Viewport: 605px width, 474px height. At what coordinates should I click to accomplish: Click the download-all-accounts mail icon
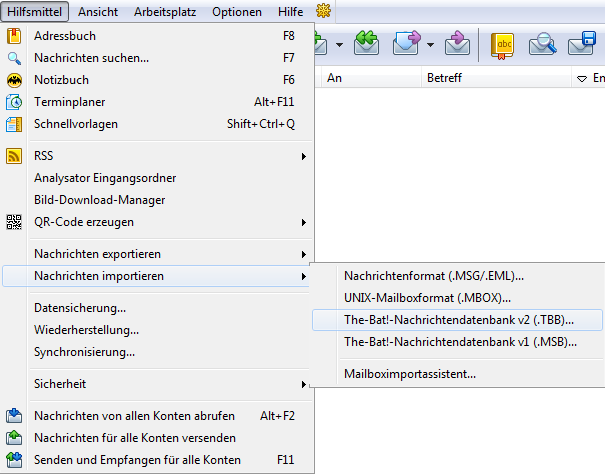click(x=14, y=416)
